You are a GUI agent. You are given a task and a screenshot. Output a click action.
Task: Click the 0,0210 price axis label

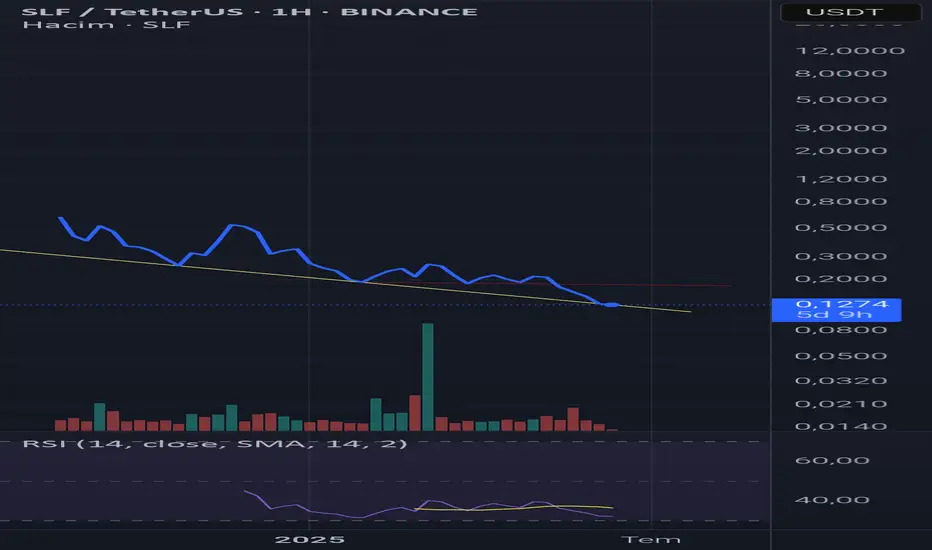coord(841,404)
